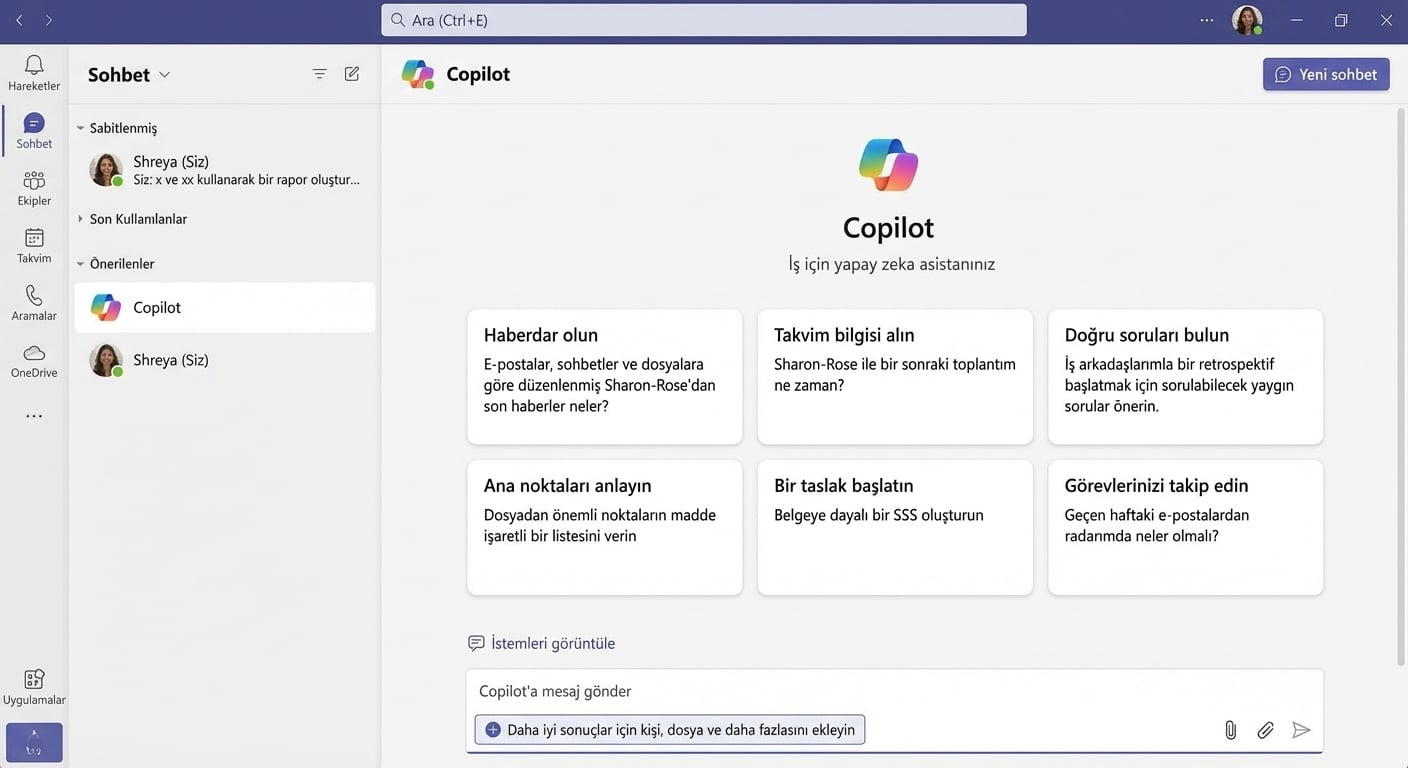The width and height of the screenshot is (1408, 768).
Task: Open Uygulamalar at the bottom left
Action: pyautogui.click(x=33, y=686)
